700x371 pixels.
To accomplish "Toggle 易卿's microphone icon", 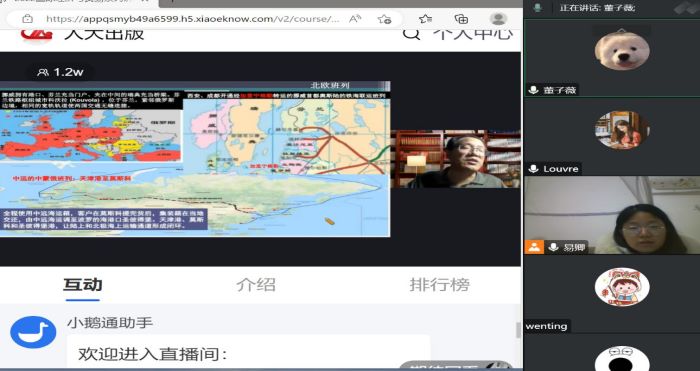I will 554,247.
